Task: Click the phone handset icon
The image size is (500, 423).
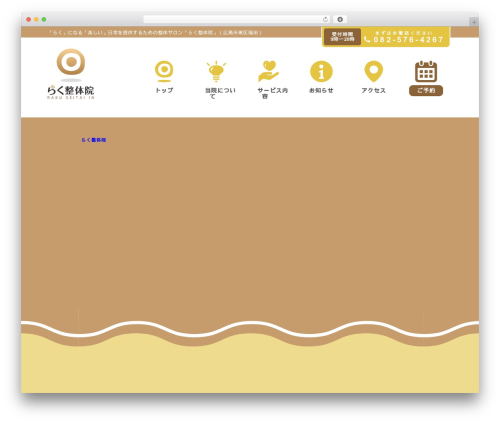Action: pos(367,40)
